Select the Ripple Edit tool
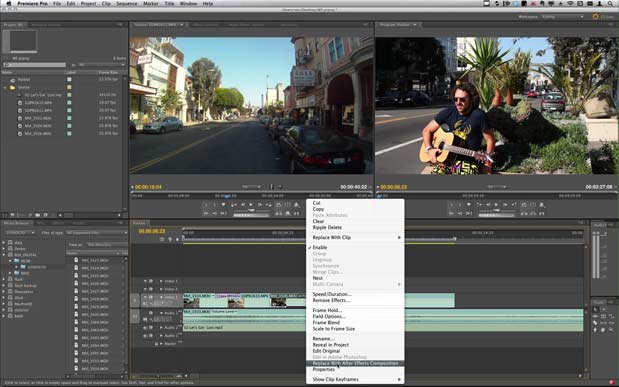The height and width of the screenshot is (387, 619). pyautogui.click(x=595, y=316)
